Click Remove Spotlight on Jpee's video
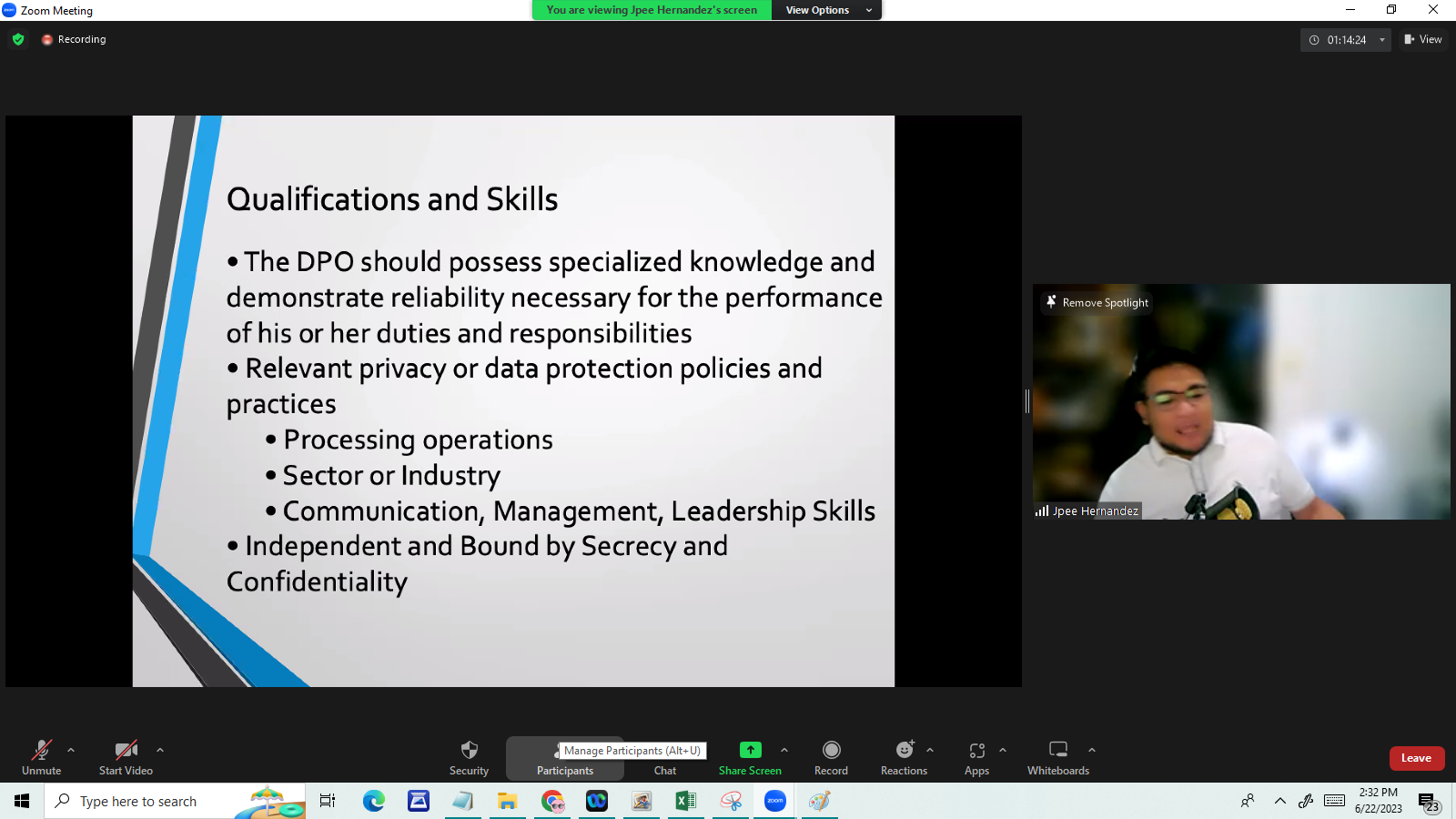The image size is (1456, 819). click(1097, 302)
